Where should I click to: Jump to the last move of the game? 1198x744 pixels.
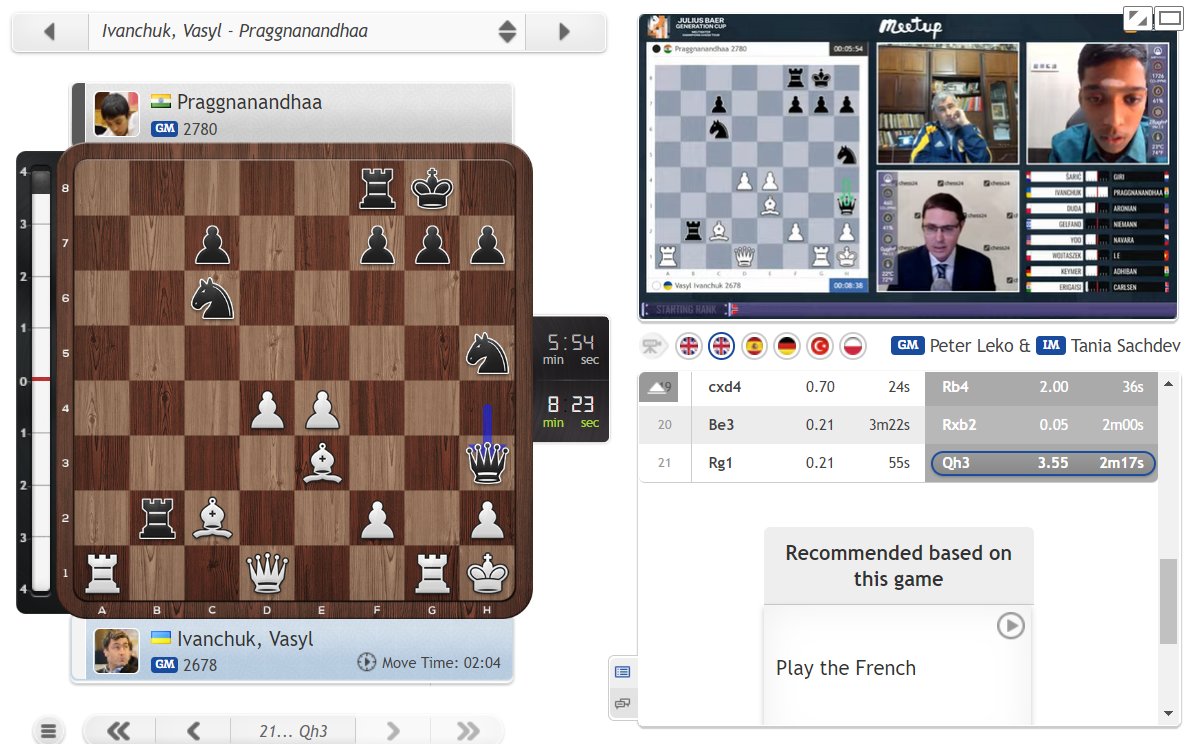coord(468,731)
